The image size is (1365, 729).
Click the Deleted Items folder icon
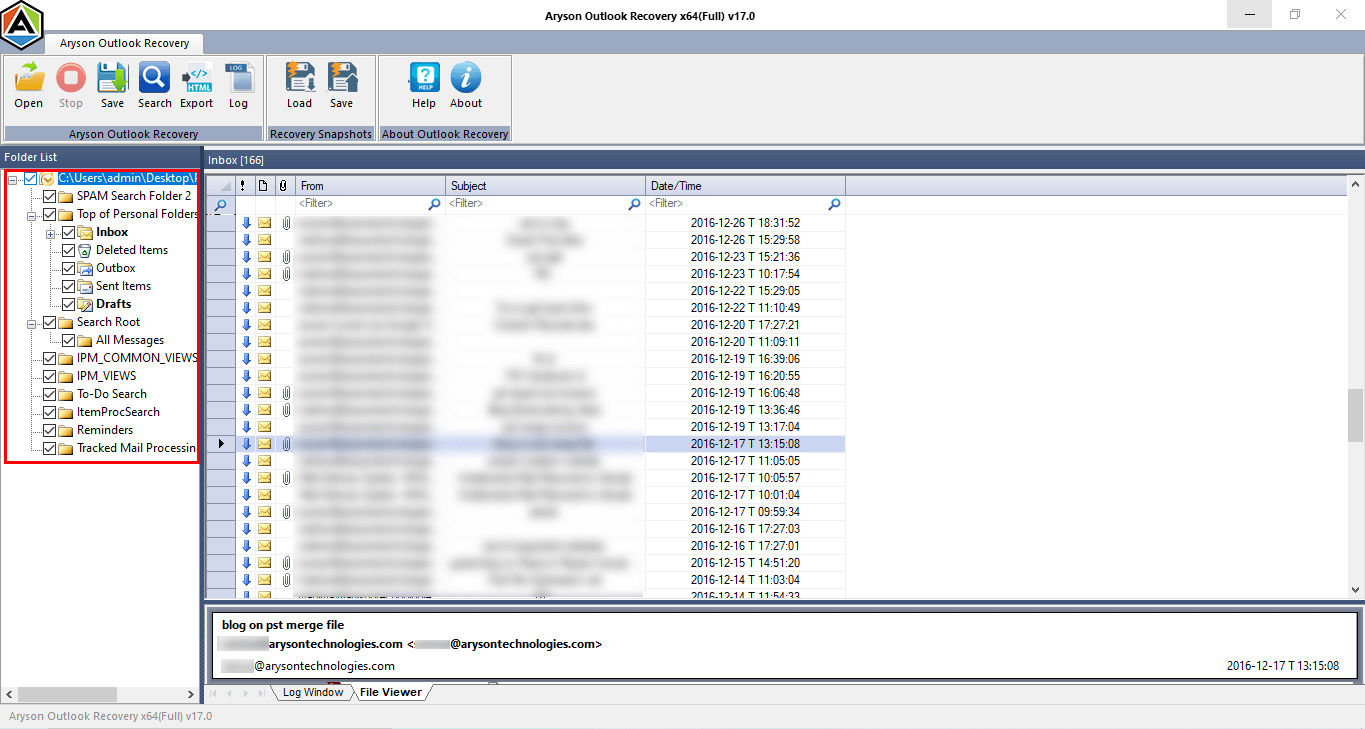click(85, 250)
